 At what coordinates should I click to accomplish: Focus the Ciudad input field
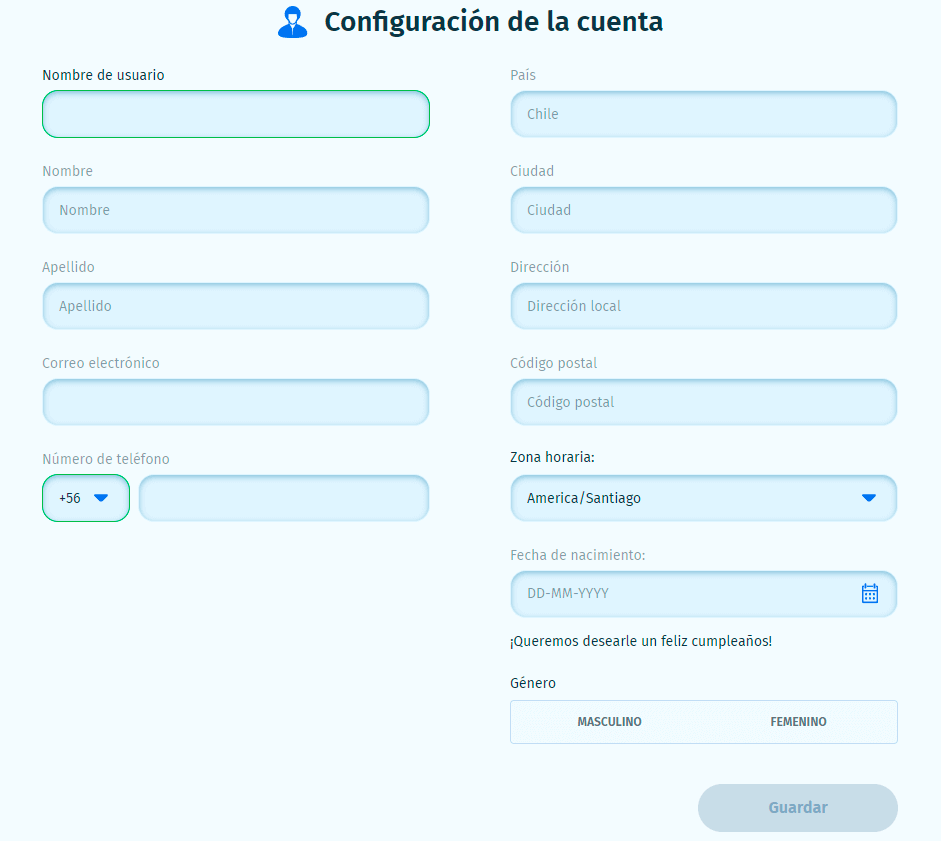pos(703,210)
